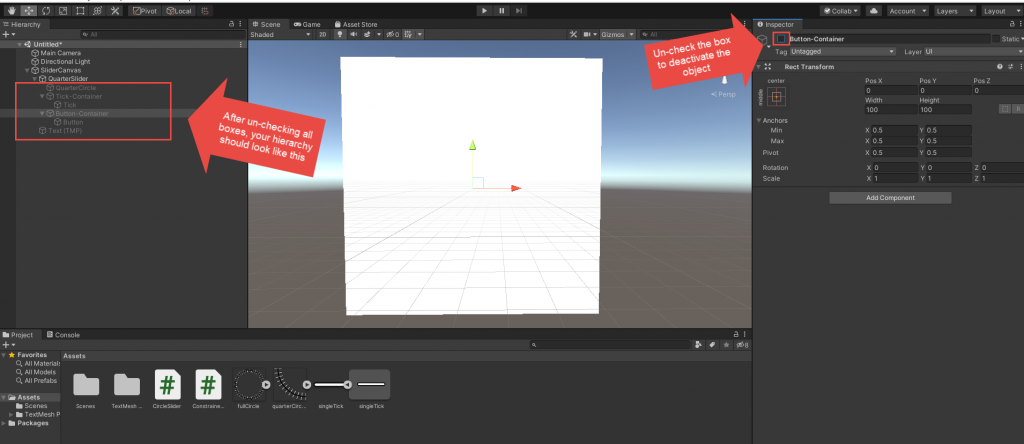Select the combined Transform tool
The width and height of the screenshot is (1024, 444).
(97, 11)
